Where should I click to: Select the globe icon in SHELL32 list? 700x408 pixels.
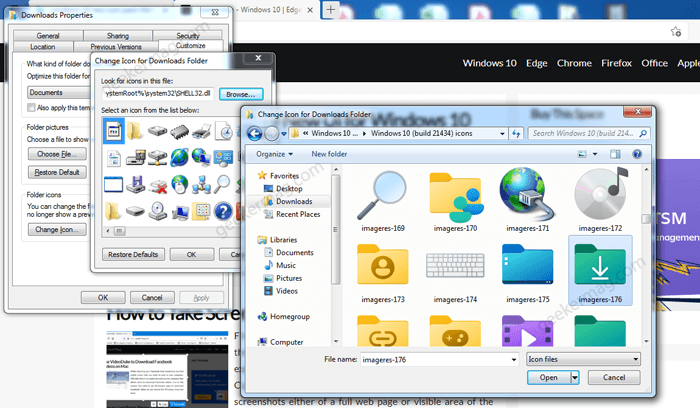[x=179, y=158]
